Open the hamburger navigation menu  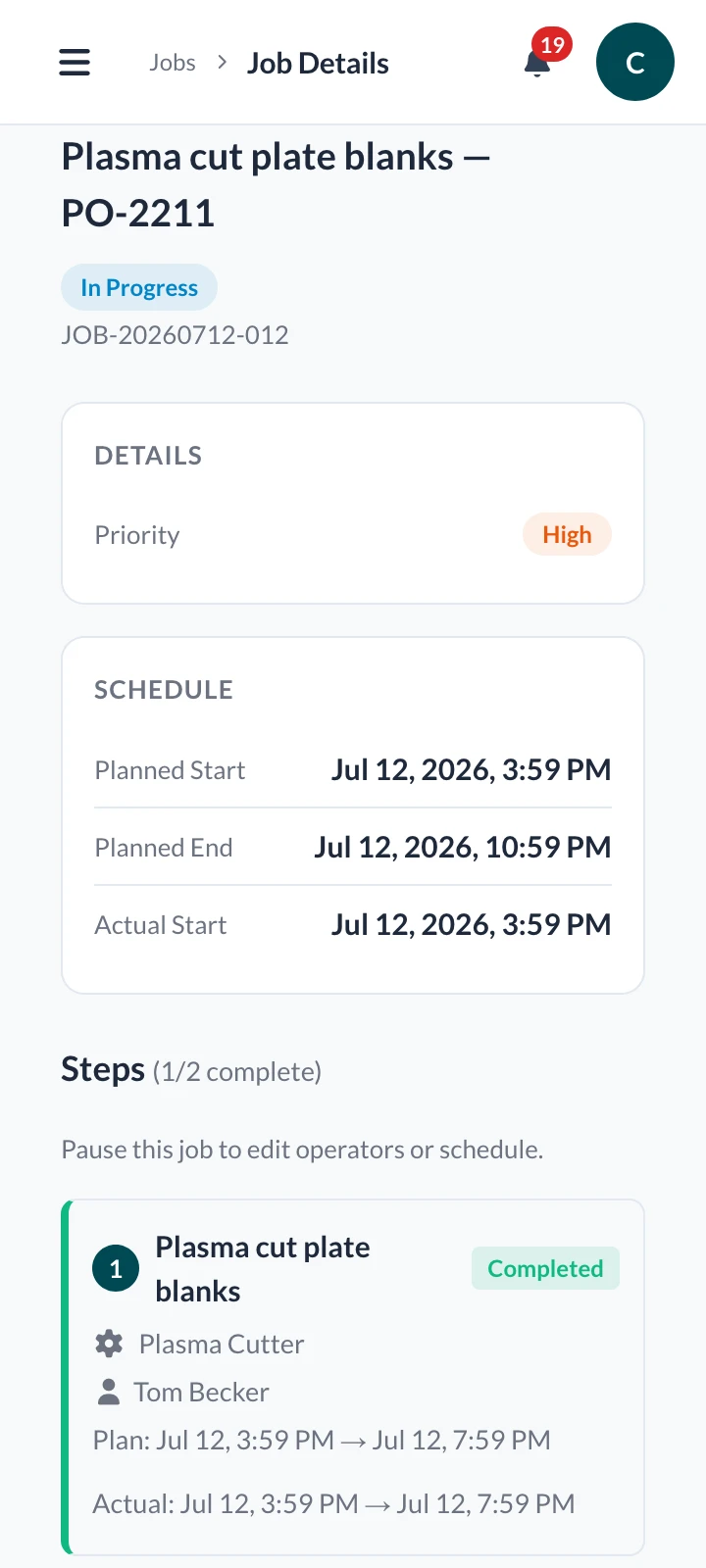coord(75,63)
